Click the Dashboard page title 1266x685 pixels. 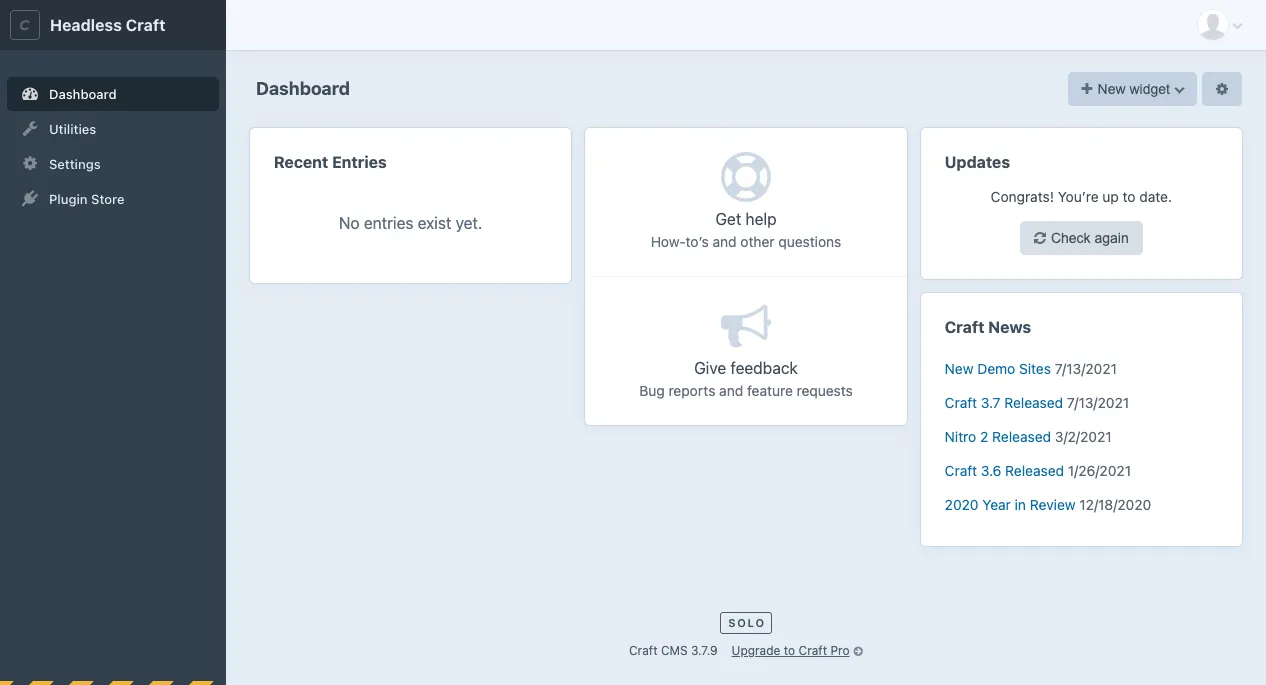pos(303,89)
